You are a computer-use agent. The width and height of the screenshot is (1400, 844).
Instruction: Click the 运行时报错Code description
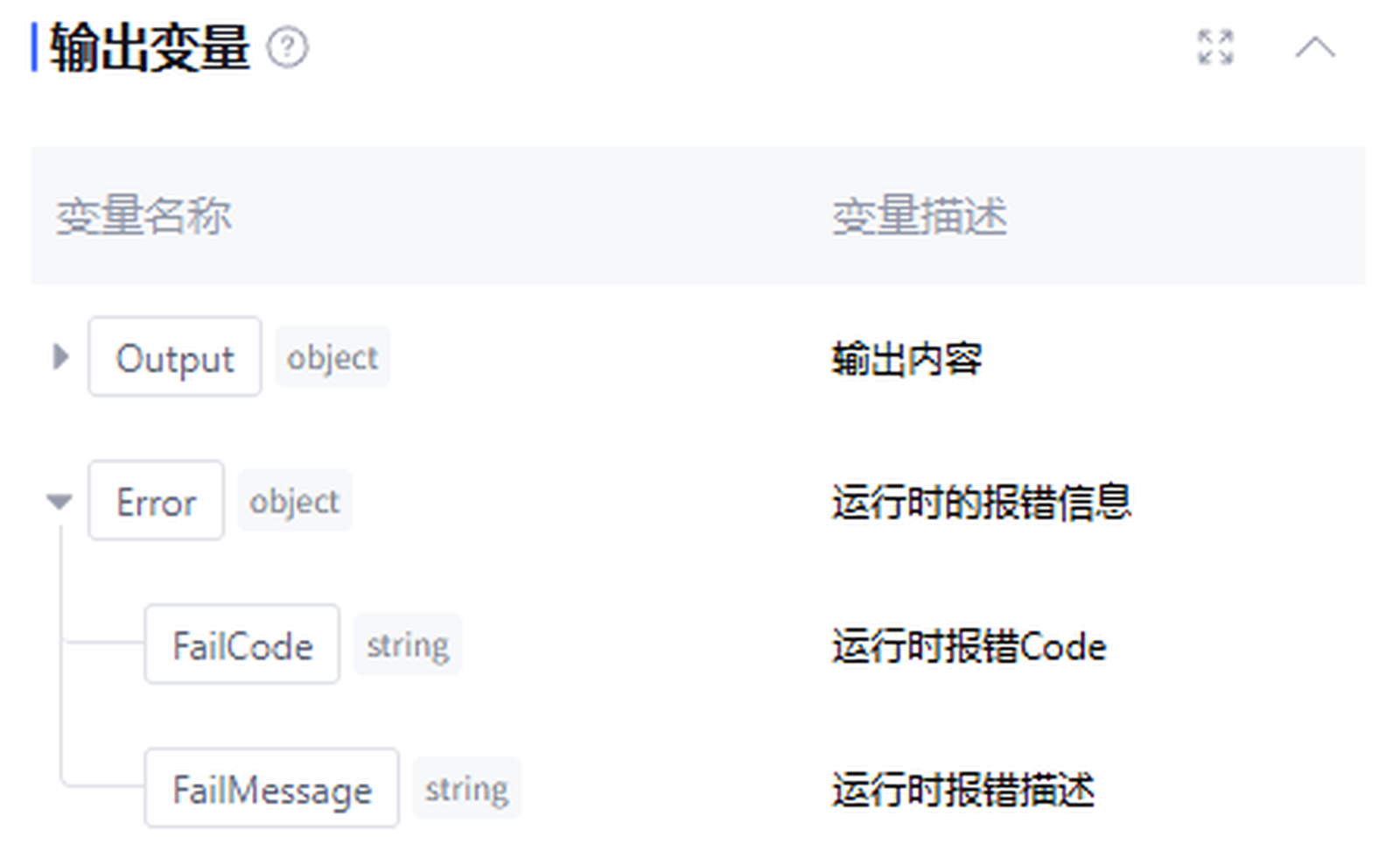click(969, 646)
